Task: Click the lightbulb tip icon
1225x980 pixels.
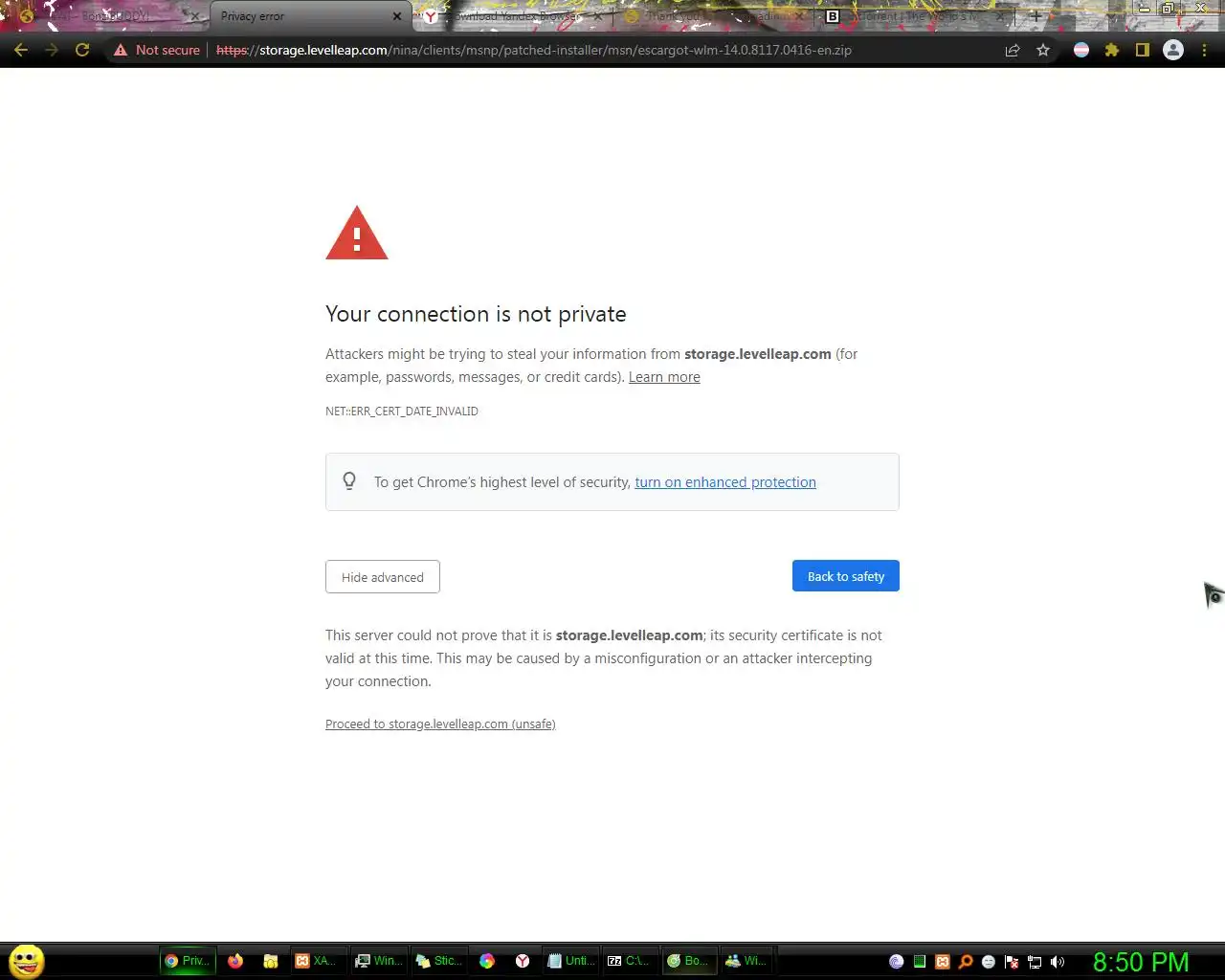Action: 349,481
